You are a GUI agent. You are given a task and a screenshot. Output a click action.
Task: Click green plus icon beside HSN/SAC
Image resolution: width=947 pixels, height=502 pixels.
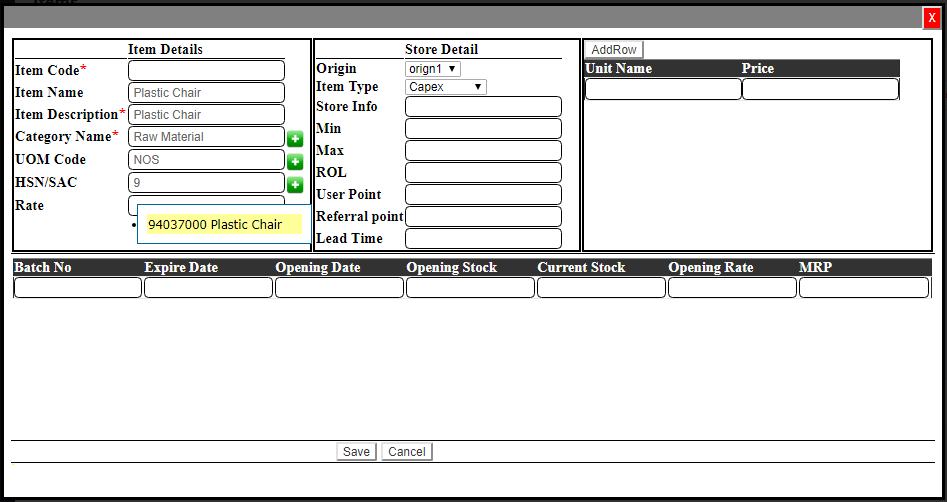click(x=295, y=184)
